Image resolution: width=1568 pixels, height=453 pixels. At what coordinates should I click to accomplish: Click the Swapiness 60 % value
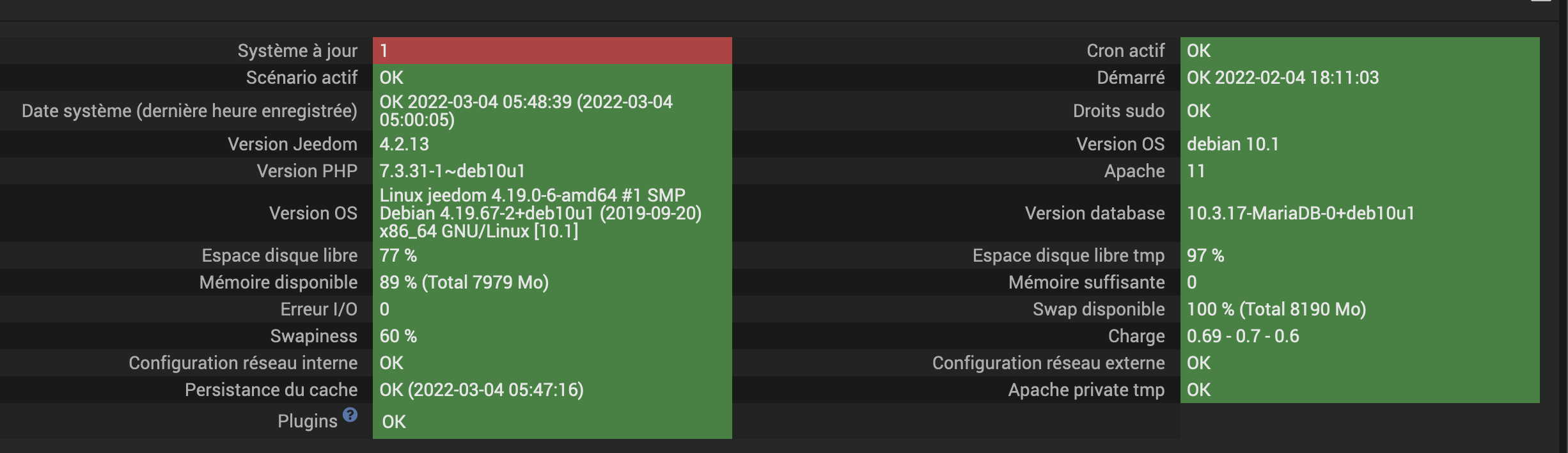click(553, 336)
